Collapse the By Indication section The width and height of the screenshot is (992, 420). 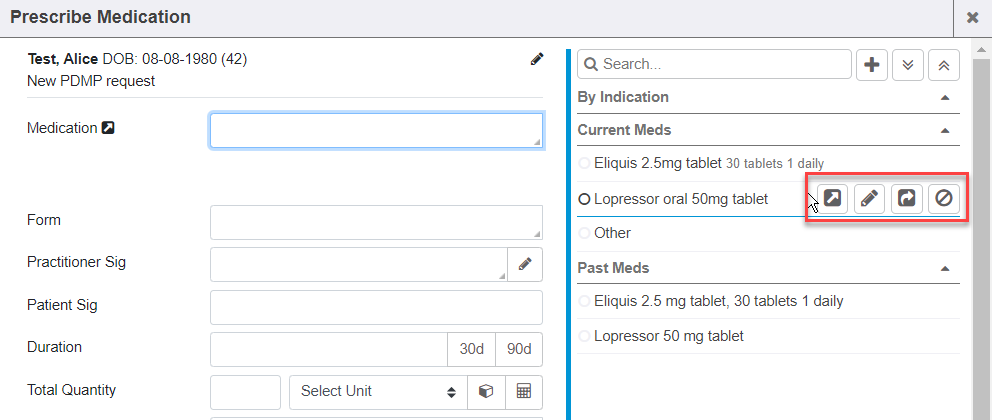(x=944, y=98)
